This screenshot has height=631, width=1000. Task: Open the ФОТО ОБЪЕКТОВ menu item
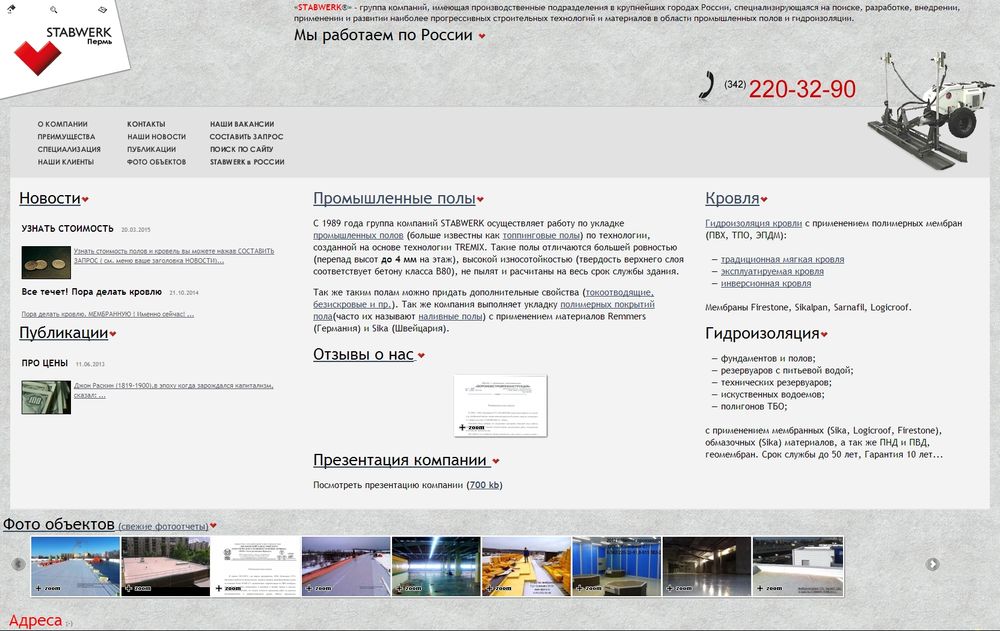pyautogui.click(x=156, y=162)
